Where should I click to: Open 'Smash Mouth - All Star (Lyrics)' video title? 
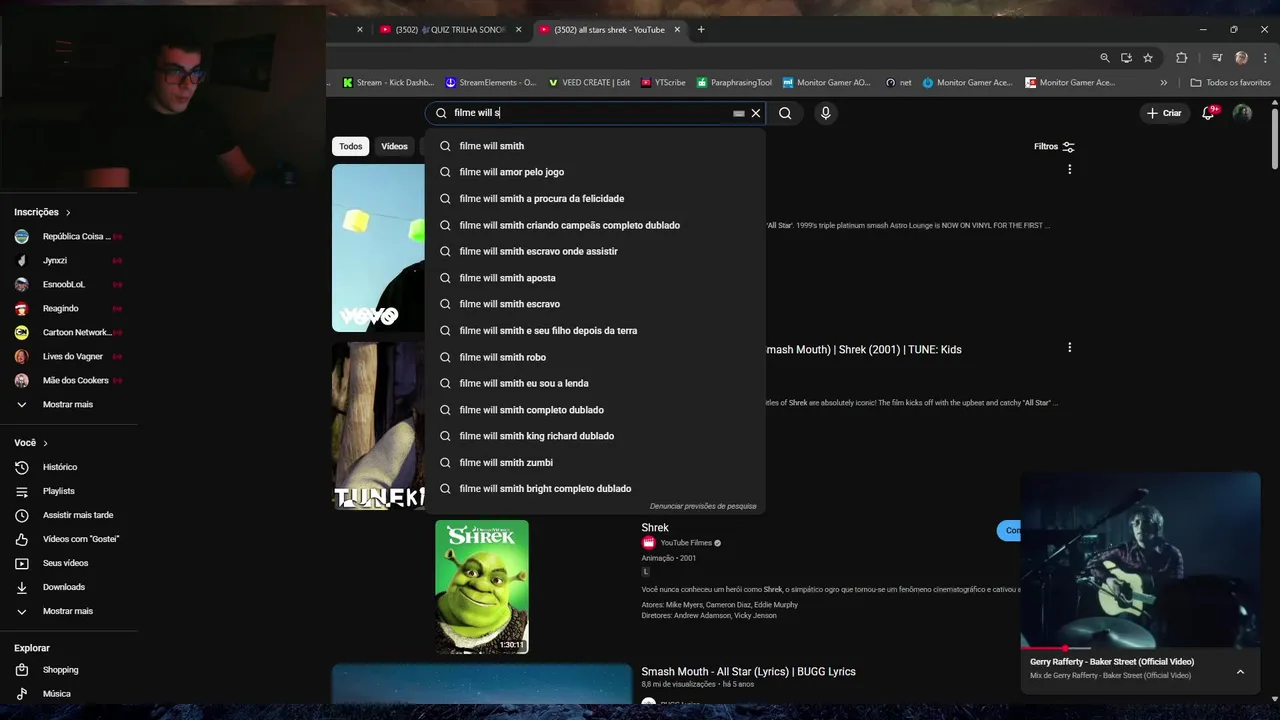pos(748,672)
